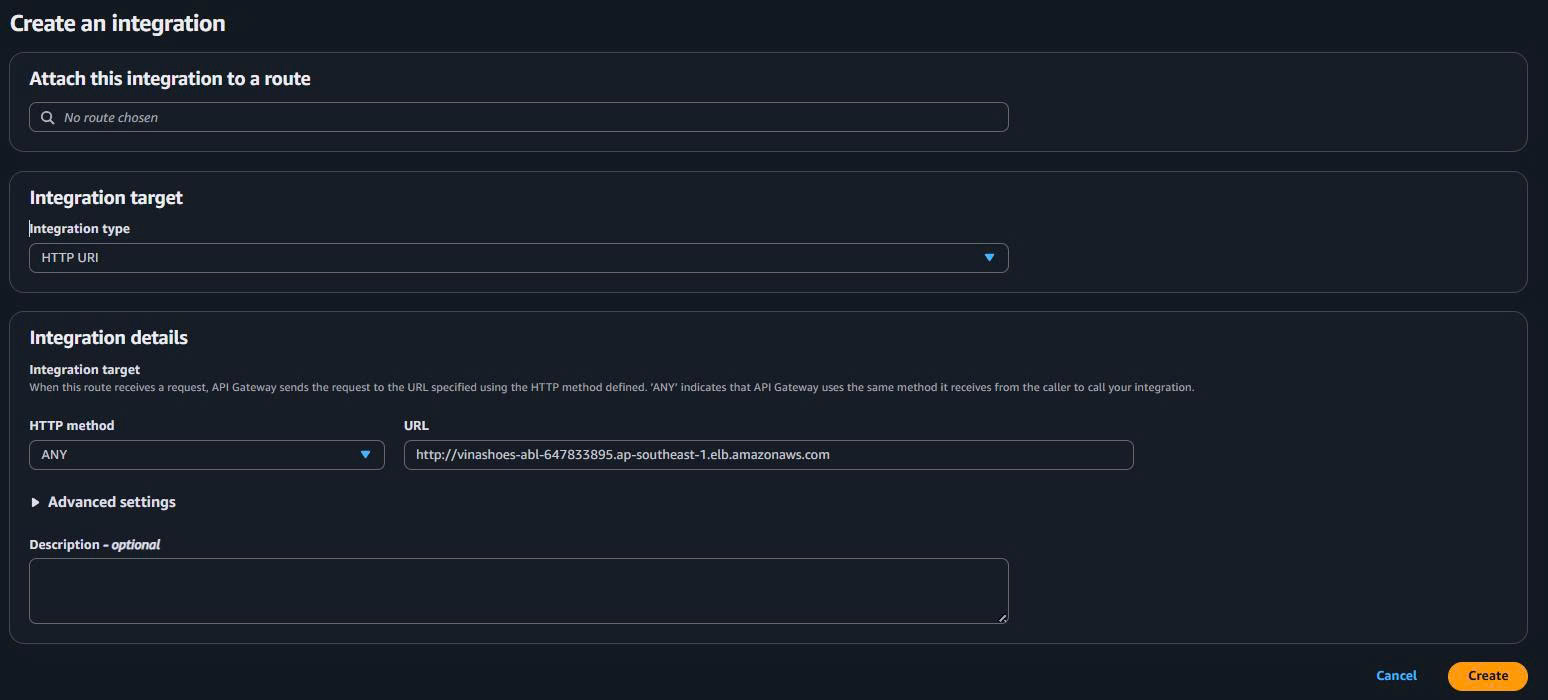Click the Description optional label area

[x=94, y=544]
